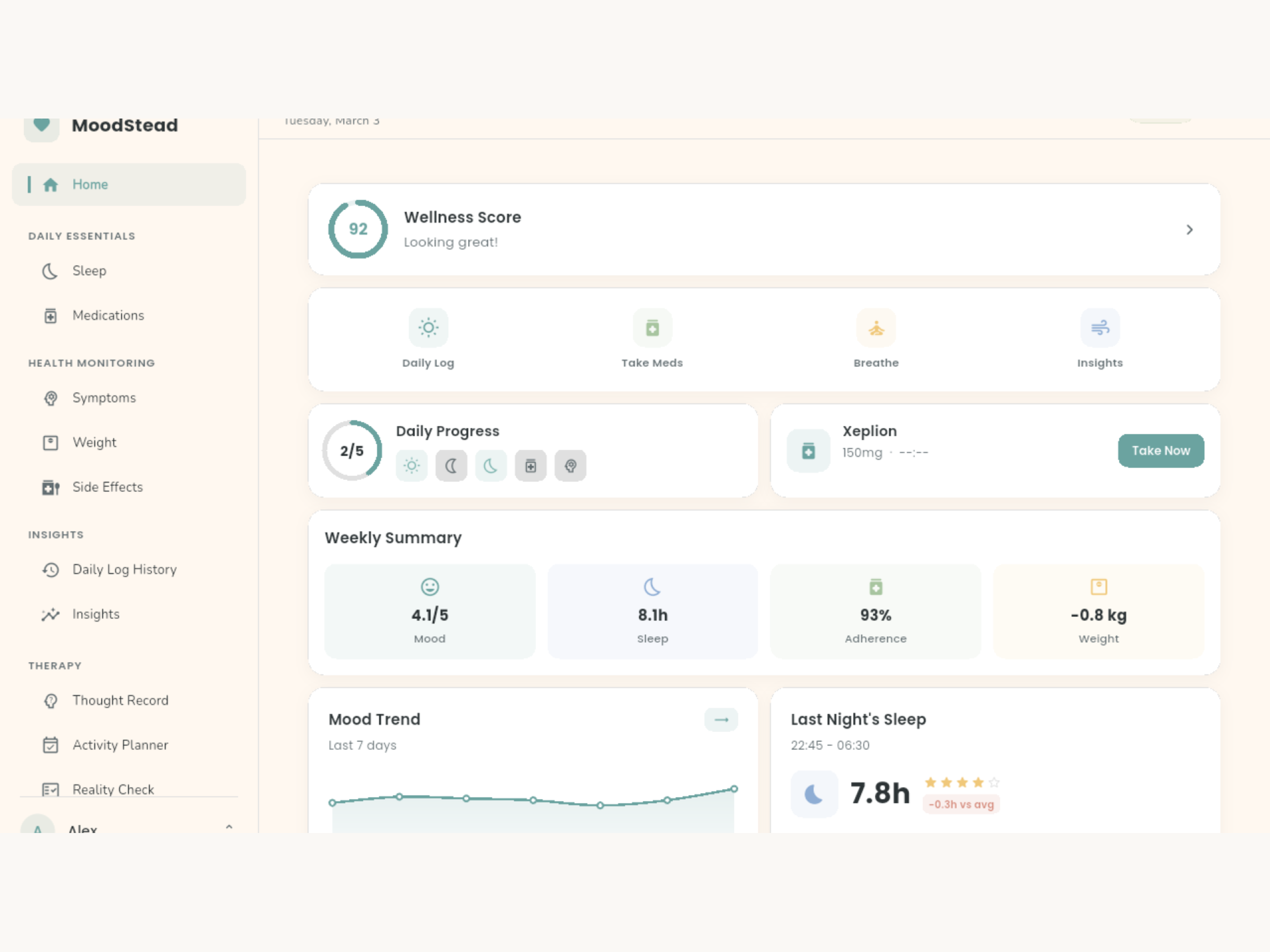This screenshot has height=952, width=1270.
Task: Open the Daily Log quick action icon
Action: [x=428, y=328]
